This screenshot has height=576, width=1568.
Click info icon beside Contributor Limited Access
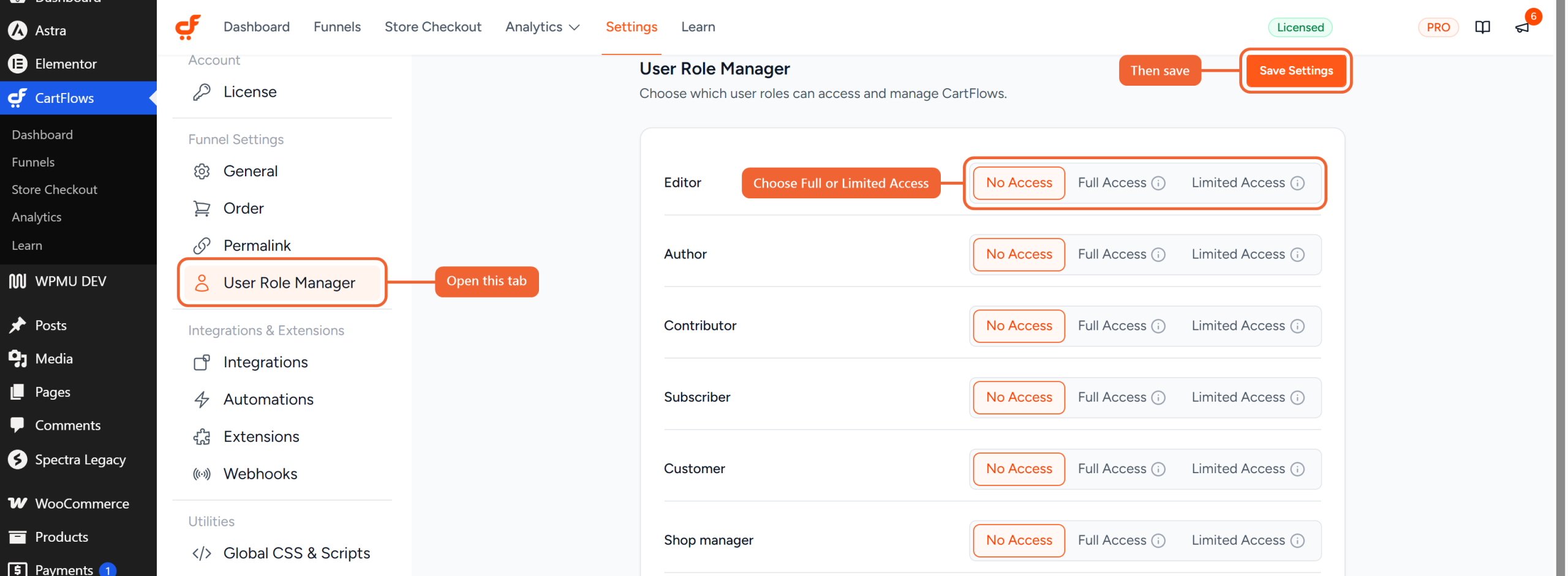click(1297, 326)
